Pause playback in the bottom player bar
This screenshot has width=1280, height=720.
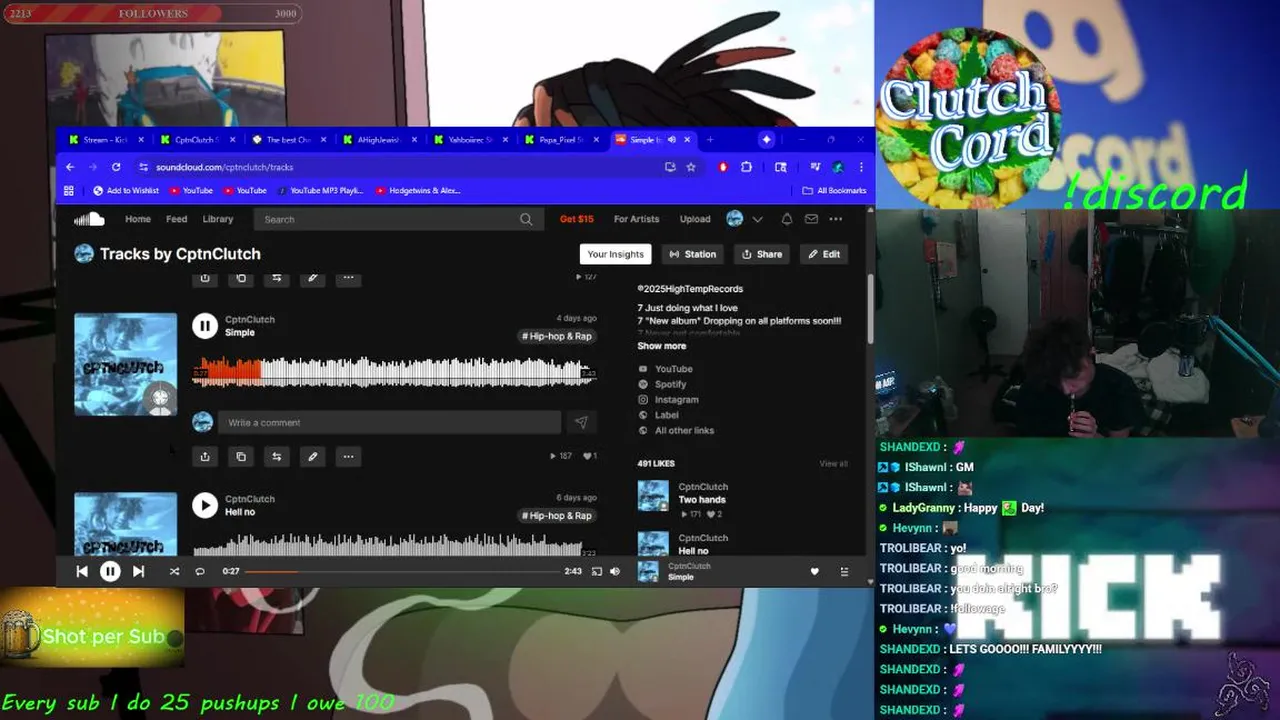pyautogui.click(x=110, y=571)
